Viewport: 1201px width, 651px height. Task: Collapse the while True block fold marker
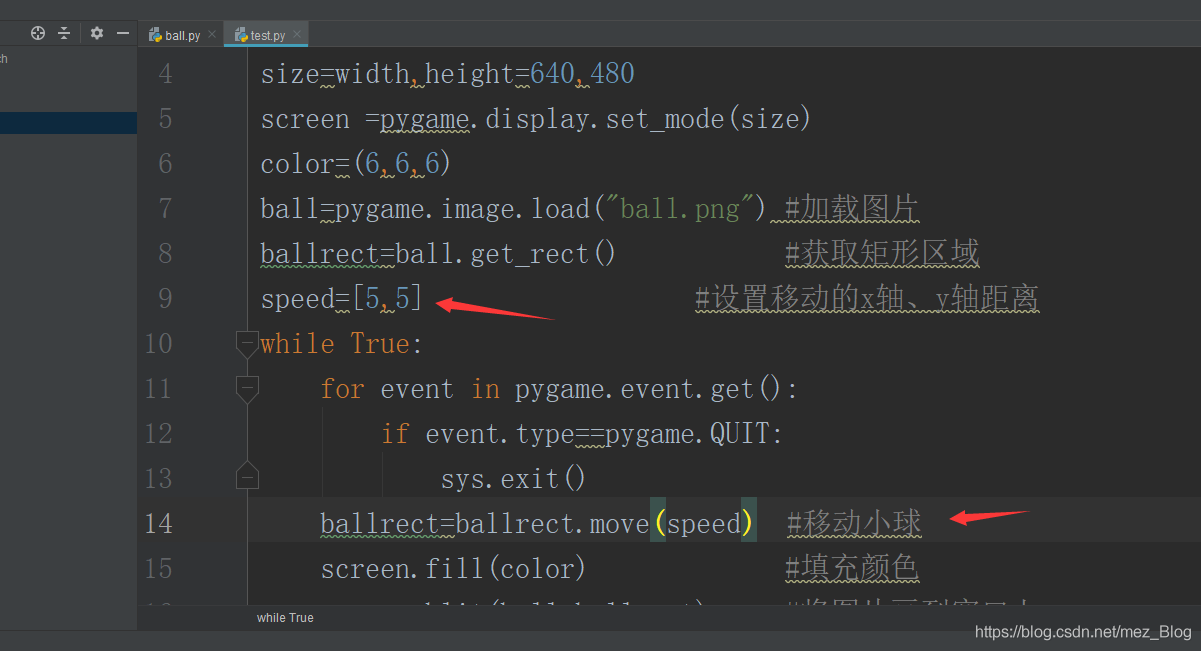click(247, 343)
